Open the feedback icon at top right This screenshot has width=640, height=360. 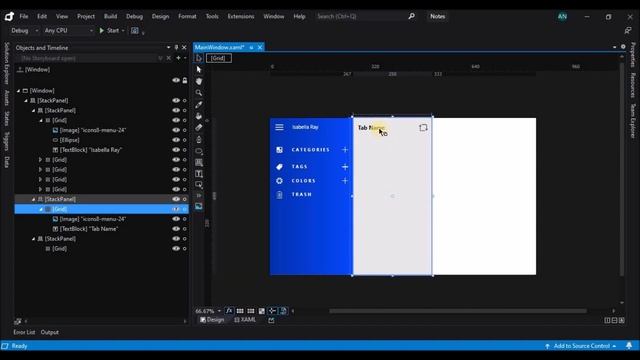point(628,31)
